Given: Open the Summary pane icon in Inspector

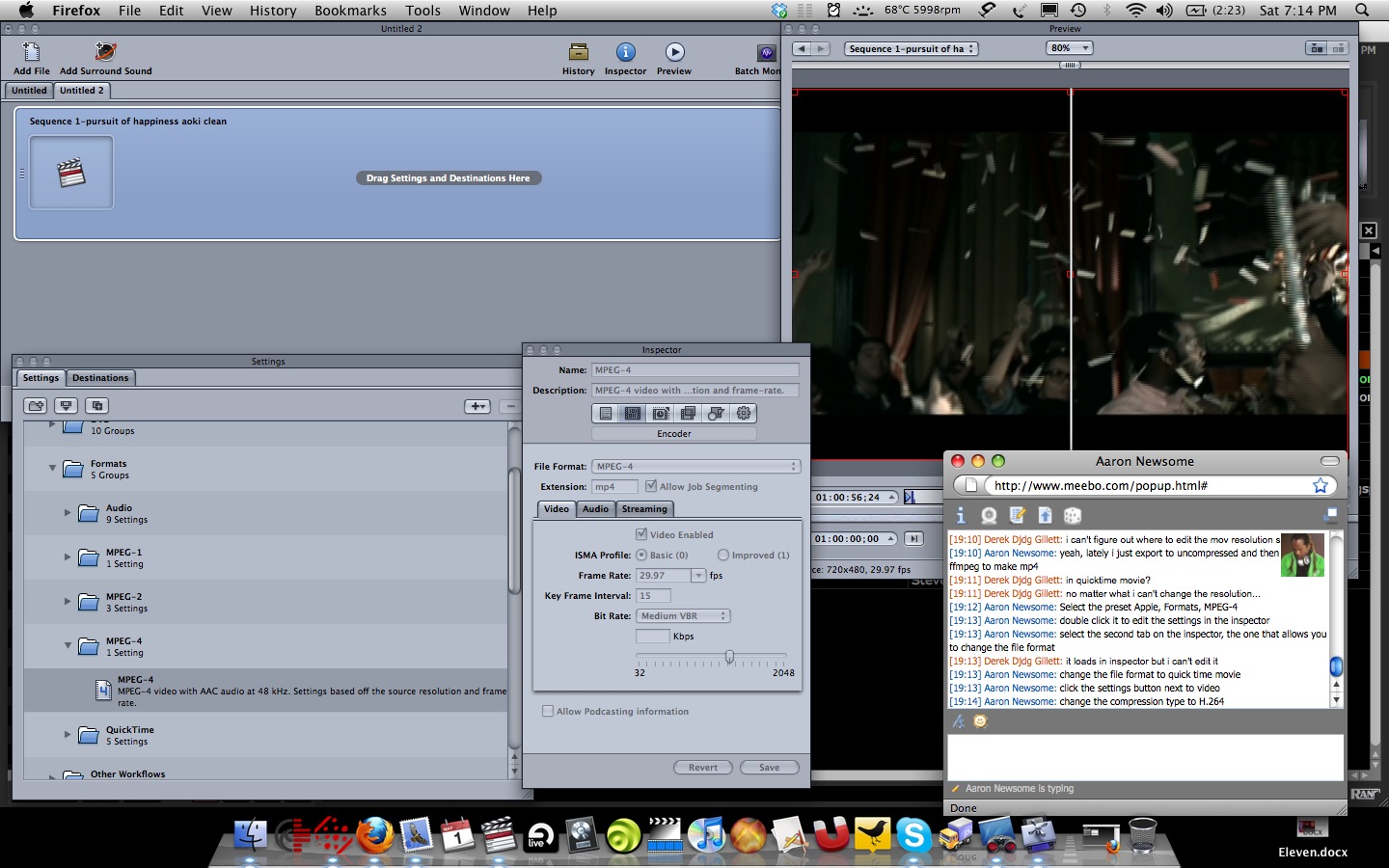Looking at the screenshot, I should pyautogui.click(x=606, y=414).
